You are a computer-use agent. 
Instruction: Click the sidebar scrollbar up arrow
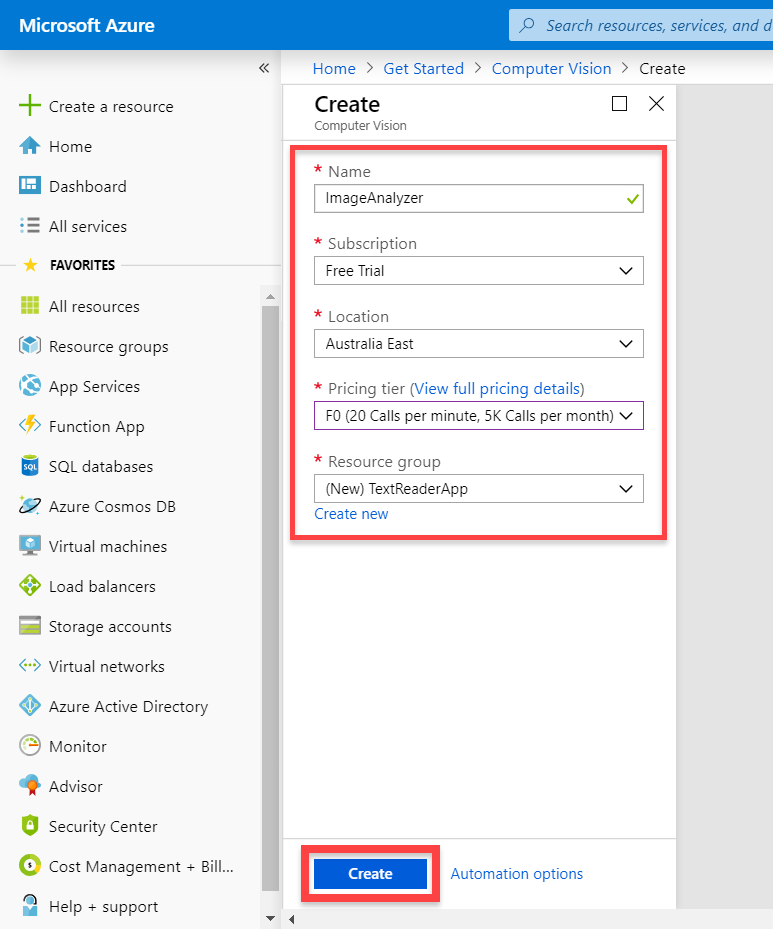[x=271, y=296]
